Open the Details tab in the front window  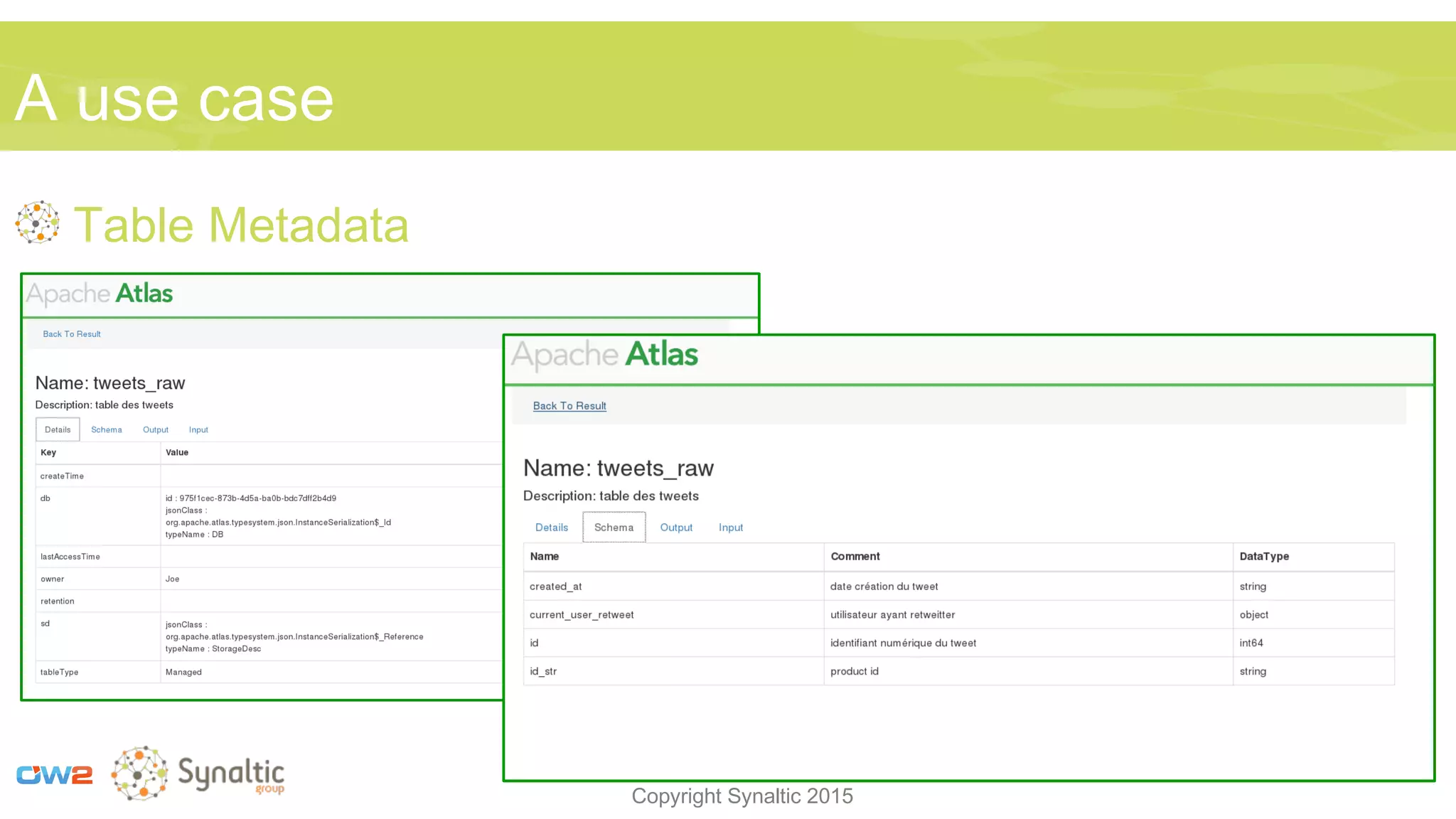tap(552, 528)
